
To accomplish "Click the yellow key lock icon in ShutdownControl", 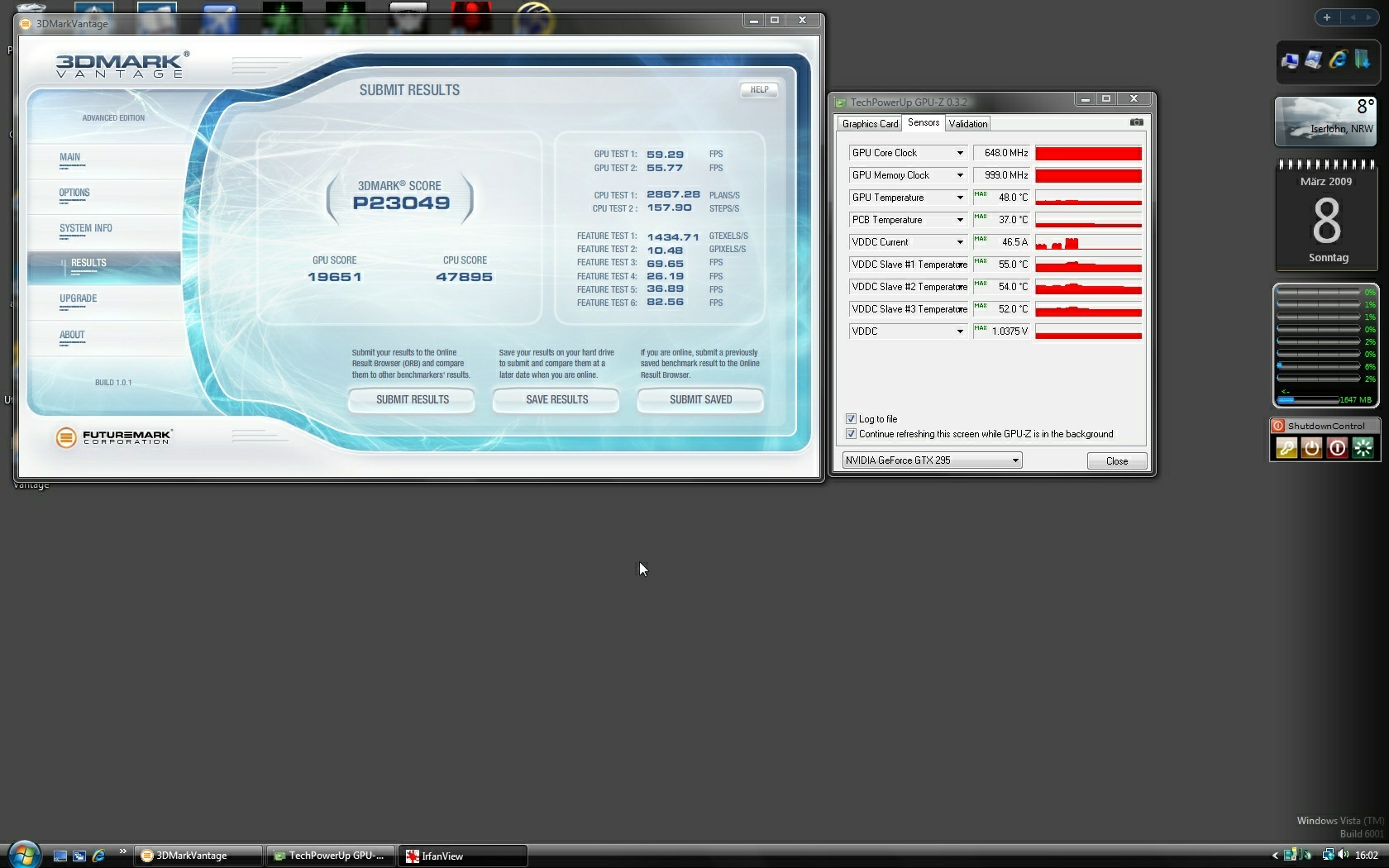I will (1286, 448).
